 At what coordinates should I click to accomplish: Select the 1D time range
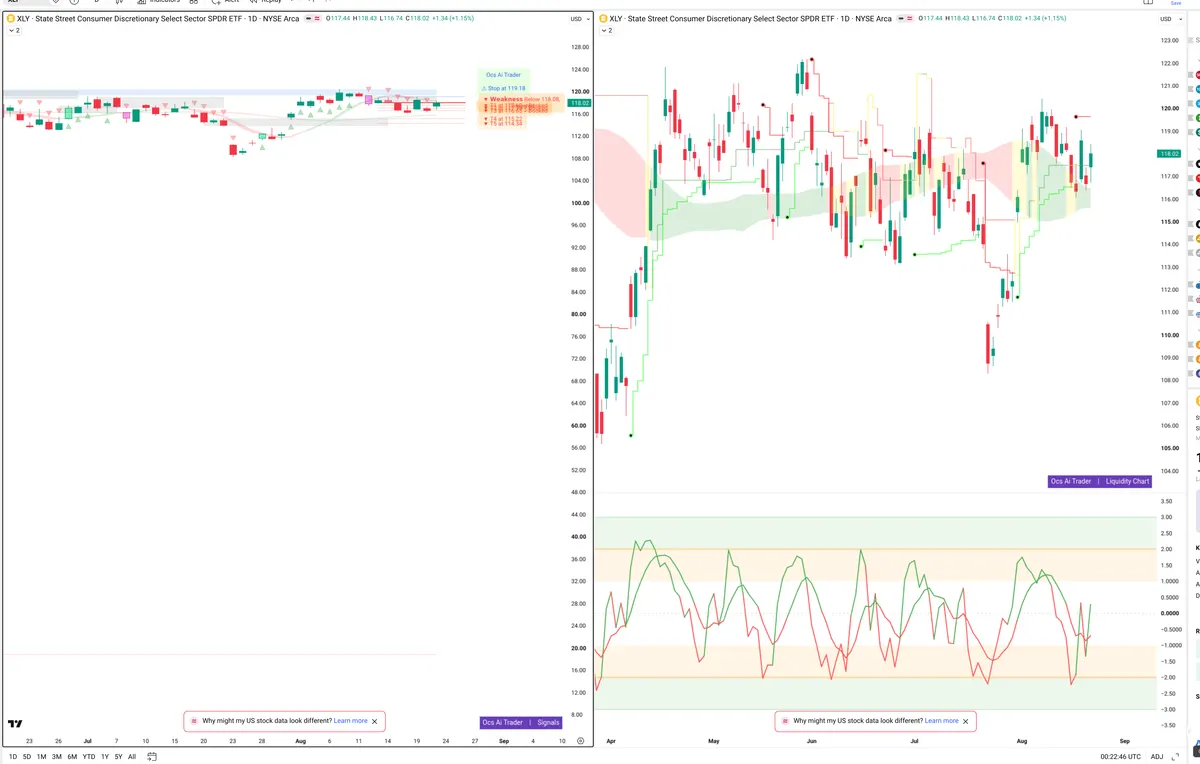pyautogui.click(x=13, y=757)
